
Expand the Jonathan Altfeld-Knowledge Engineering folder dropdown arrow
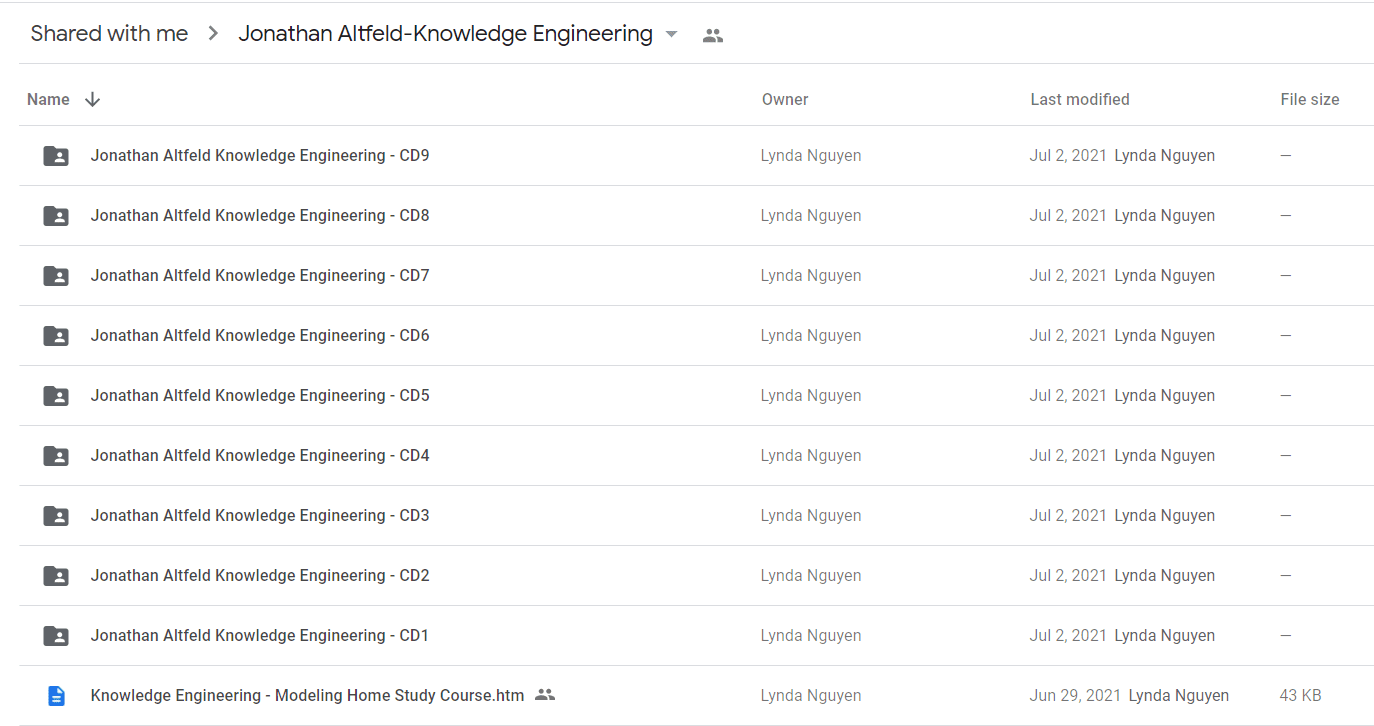point(672,34)
